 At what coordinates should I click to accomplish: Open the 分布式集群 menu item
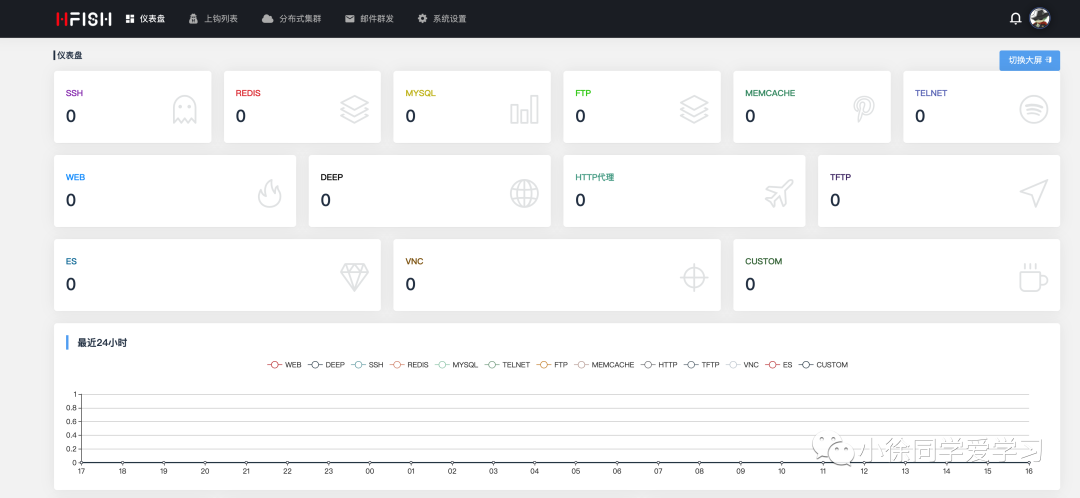(x=291, y=19)
